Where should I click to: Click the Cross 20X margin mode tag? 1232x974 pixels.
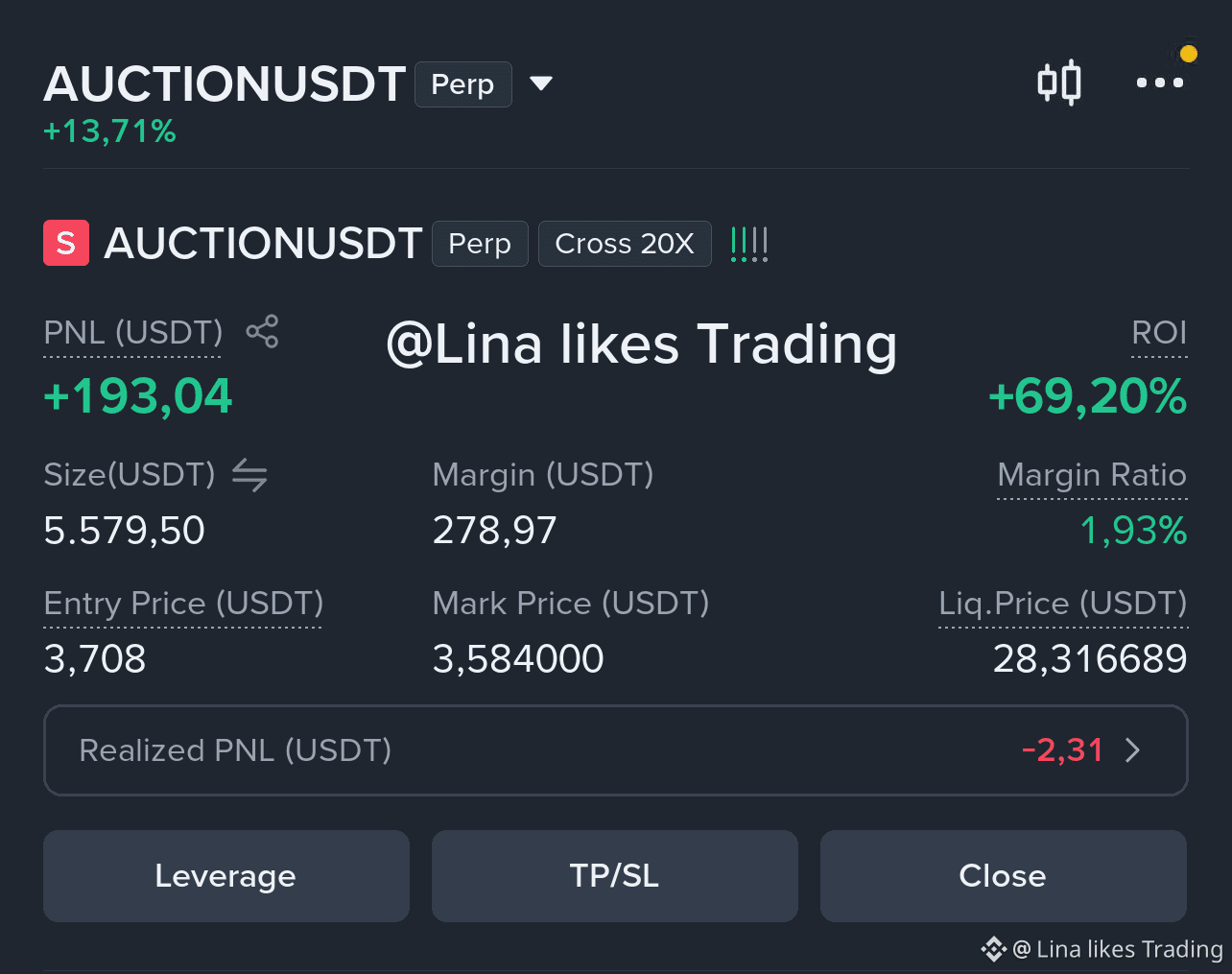tap(625, 244)
